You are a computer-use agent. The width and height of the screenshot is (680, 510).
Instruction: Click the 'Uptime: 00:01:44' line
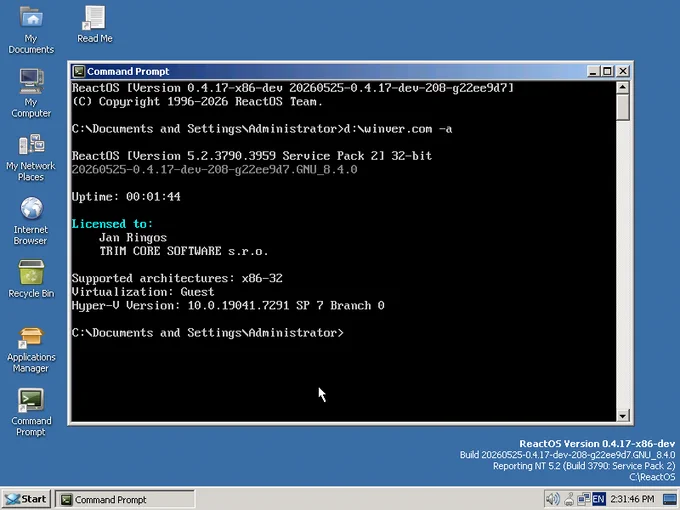[126, 196]
